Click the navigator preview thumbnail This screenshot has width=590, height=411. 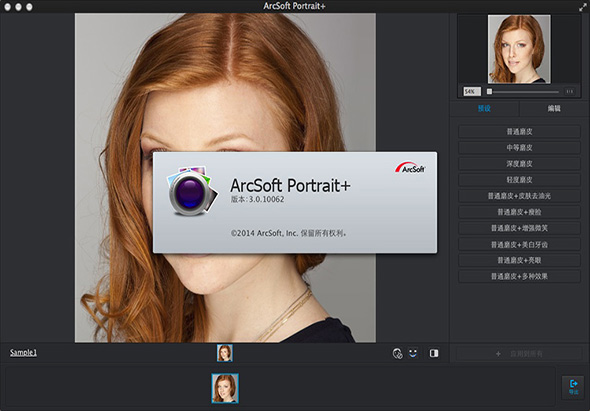point(519,49)
